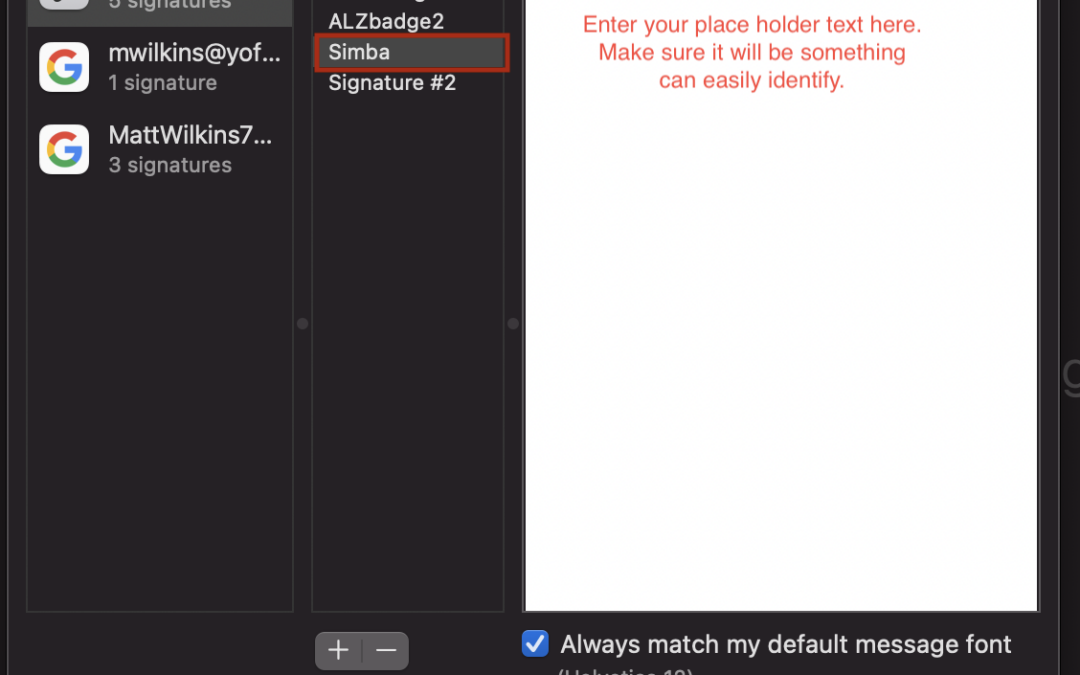The width and height of the screenshot is (1080, 675).
Task: Click the red placeholder text in signature editor
Action: click(x=752, y=52)
